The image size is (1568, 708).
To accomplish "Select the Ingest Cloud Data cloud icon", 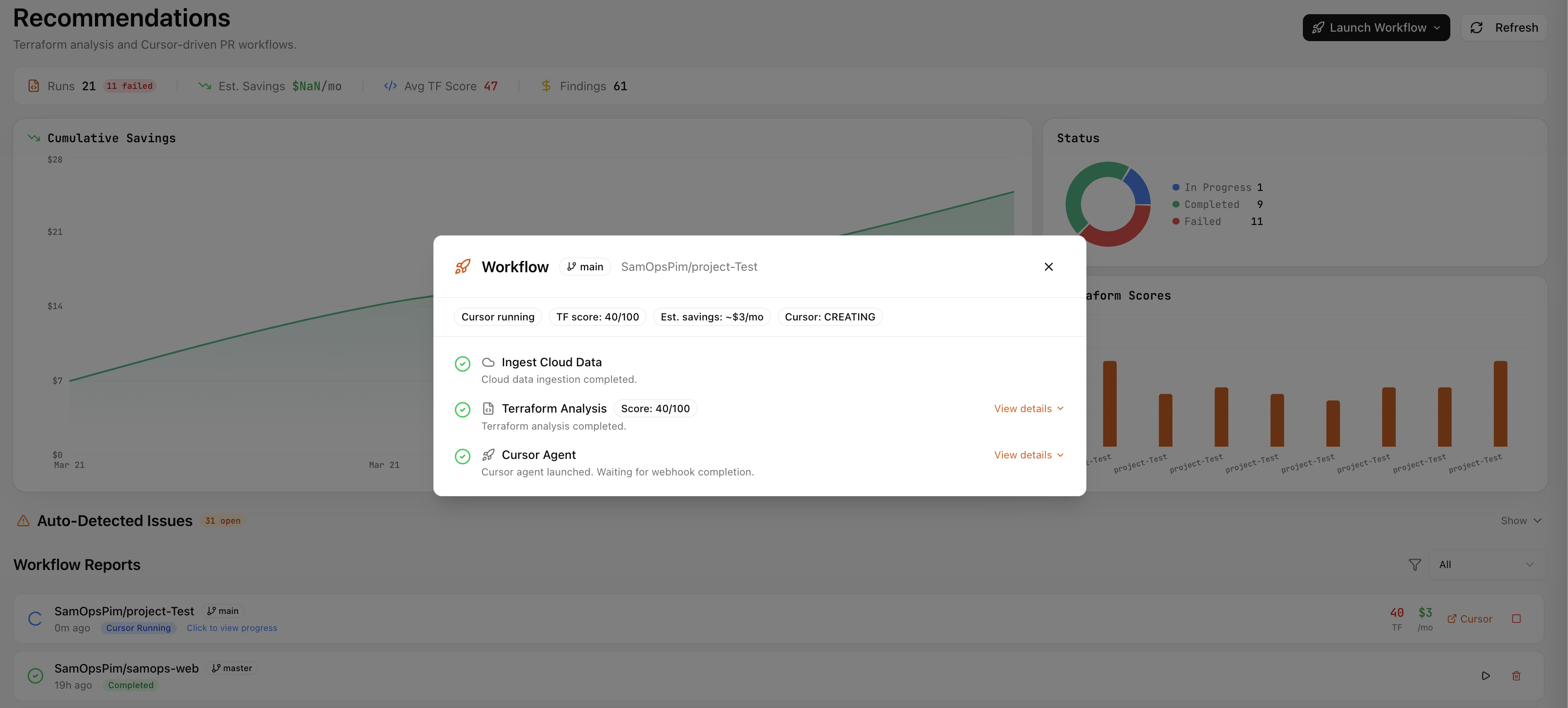I will tap(489, 362).
